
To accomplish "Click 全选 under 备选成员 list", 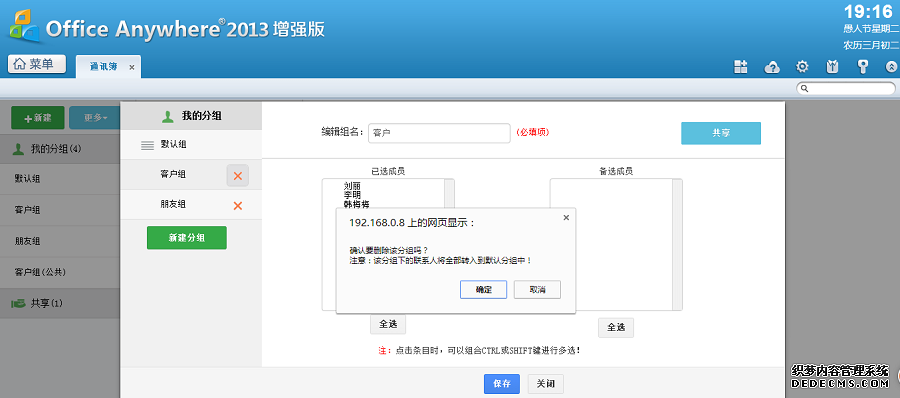I will pyautogui.click(x=616, y=328).
